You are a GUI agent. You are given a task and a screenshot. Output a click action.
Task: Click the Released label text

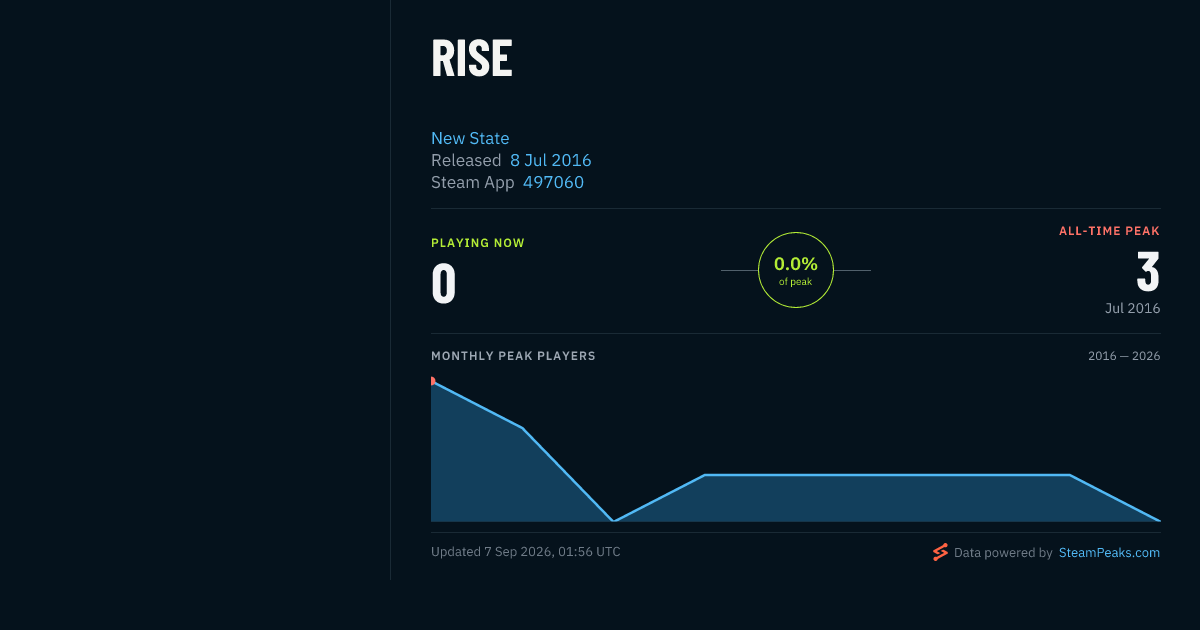[466, 160]
